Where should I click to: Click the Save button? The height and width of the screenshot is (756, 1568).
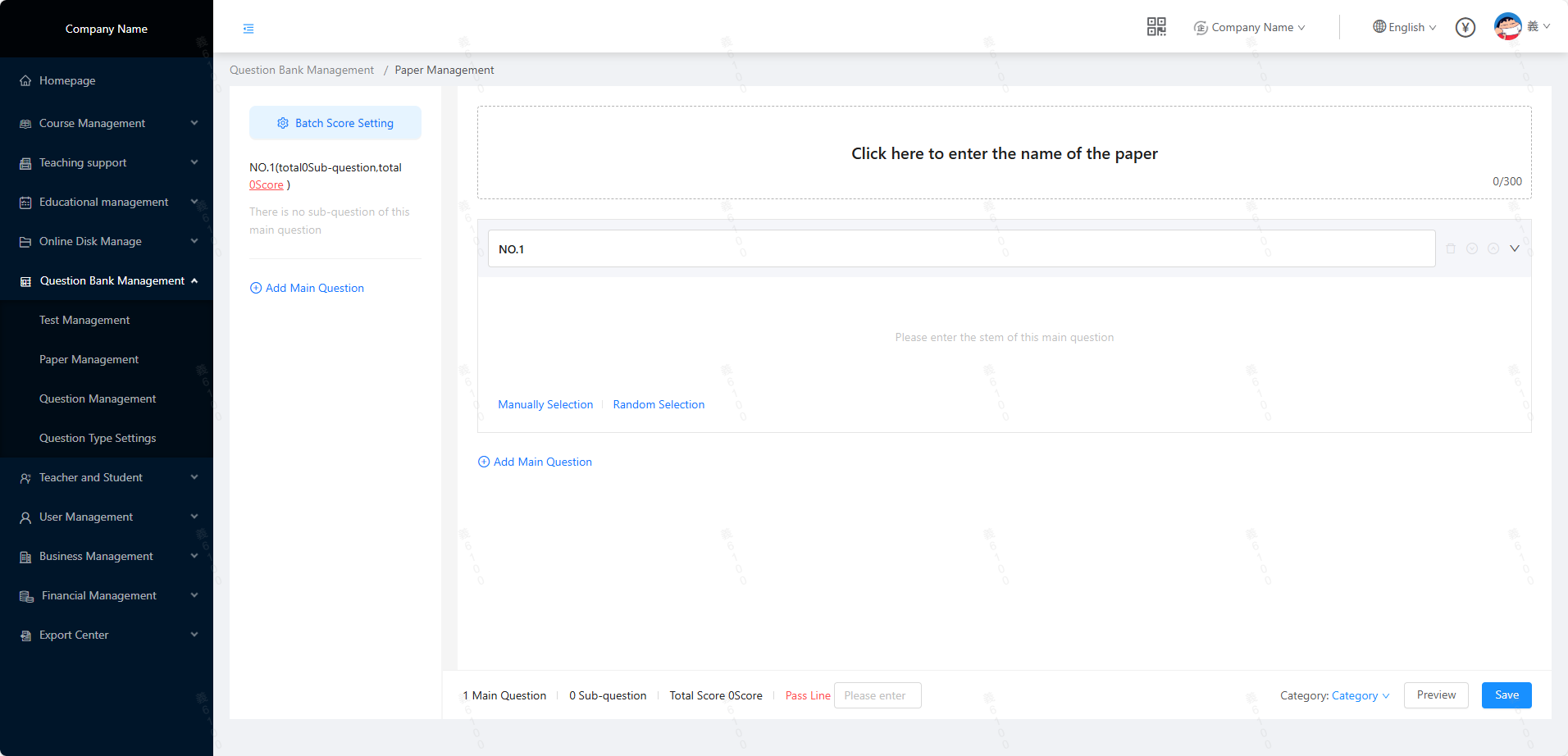[1506, 695]
